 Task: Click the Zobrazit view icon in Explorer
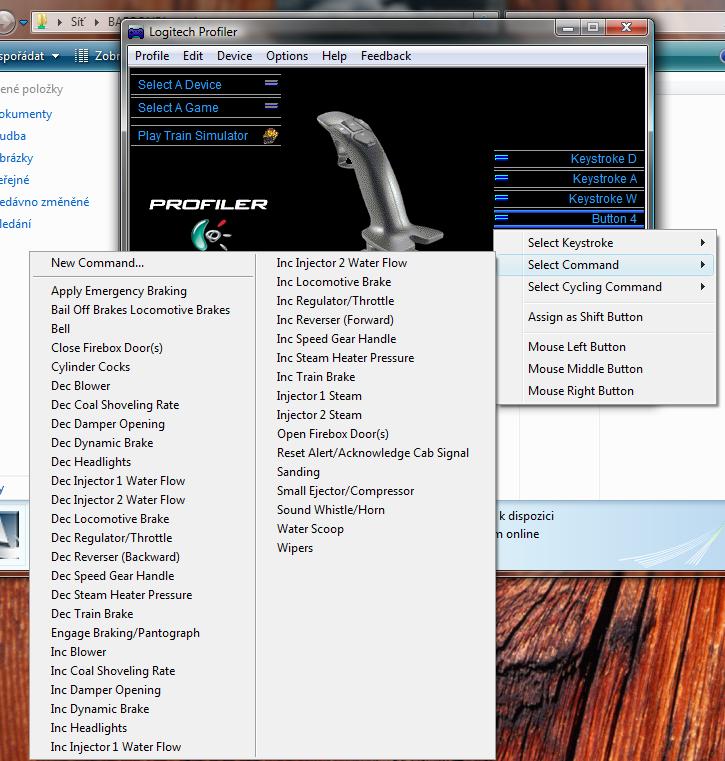click(81, 56)
